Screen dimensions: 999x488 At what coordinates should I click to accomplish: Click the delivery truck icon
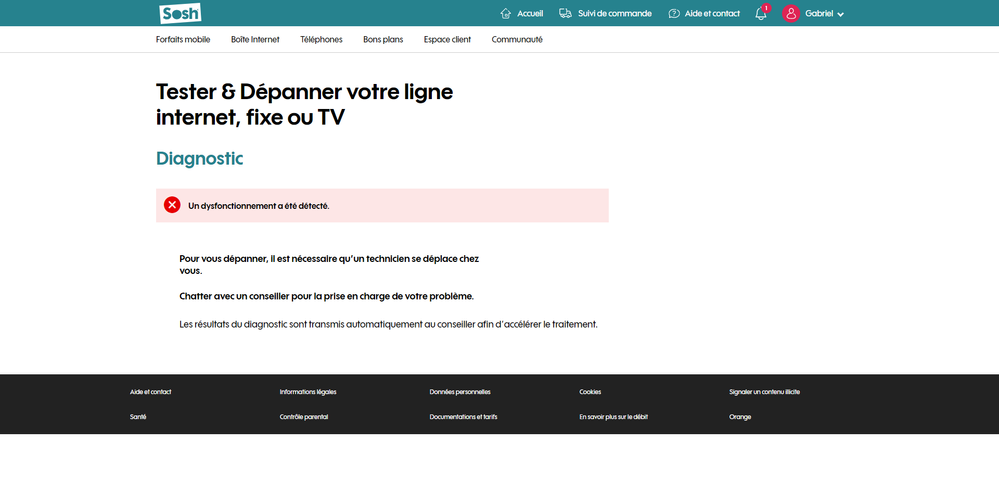coord(566,13)
